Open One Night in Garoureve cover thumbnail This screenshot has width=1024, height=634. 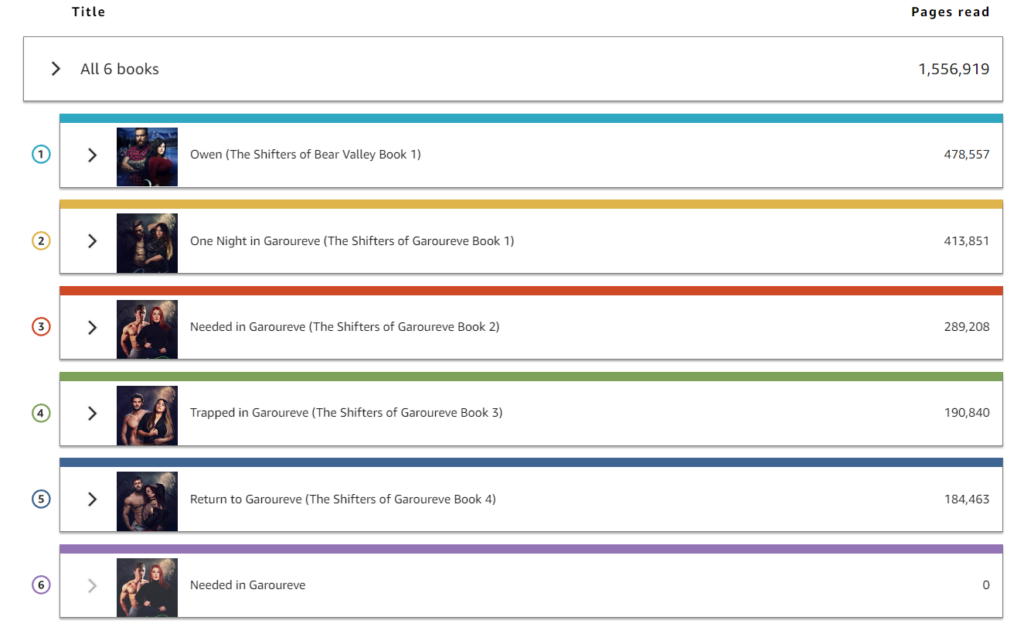(147, 243)
